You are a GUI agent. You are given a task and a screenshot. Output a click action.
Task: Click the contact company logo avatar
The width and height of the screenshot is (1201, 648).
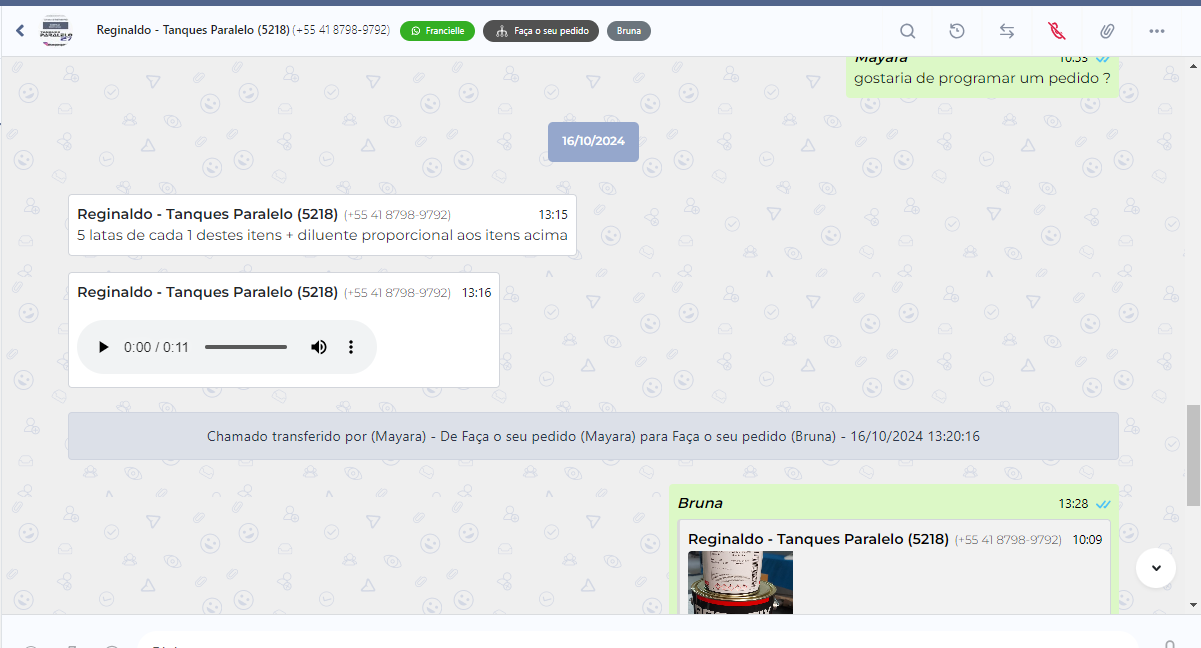coord(56,31)
